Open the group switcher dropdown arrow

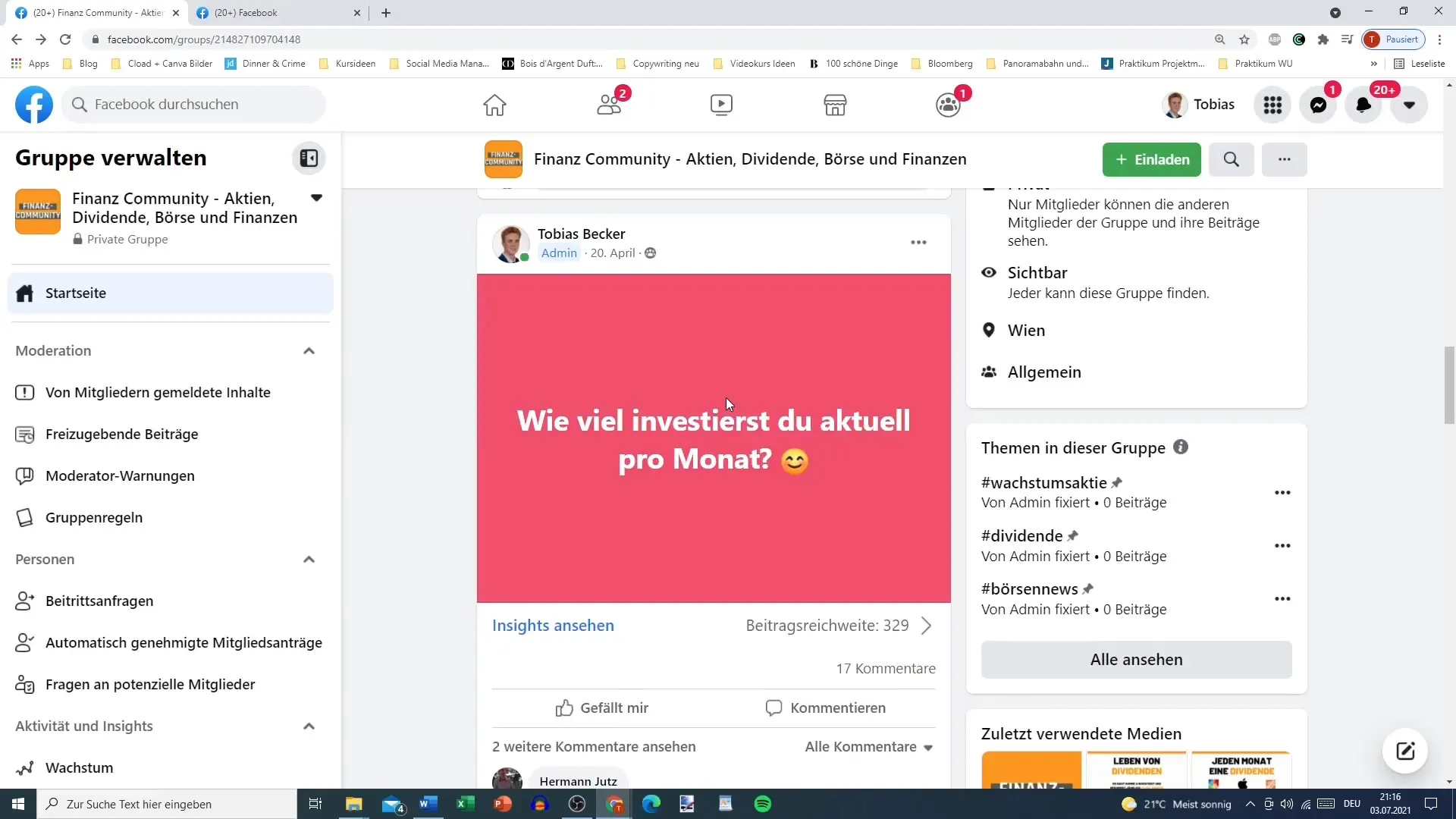[317, 198]
